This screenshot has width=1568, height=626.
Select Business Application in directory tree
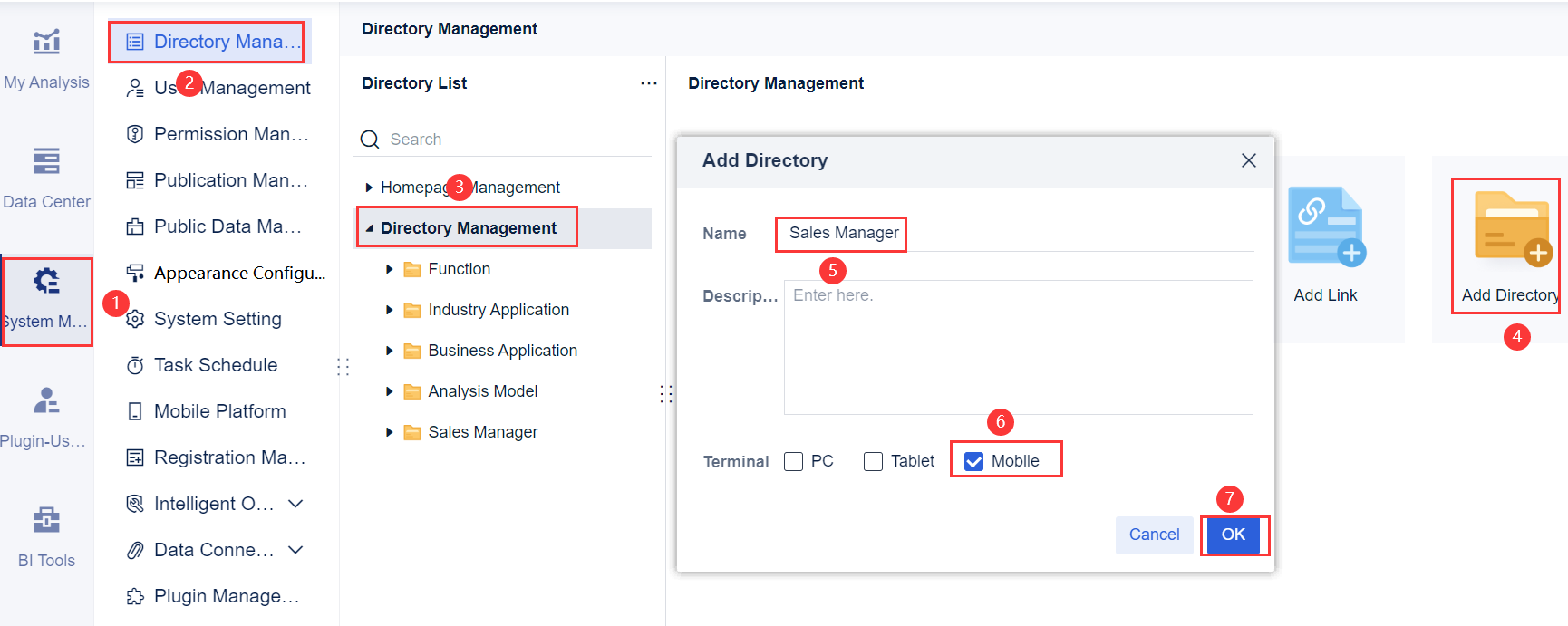click(x=502, y=351)
